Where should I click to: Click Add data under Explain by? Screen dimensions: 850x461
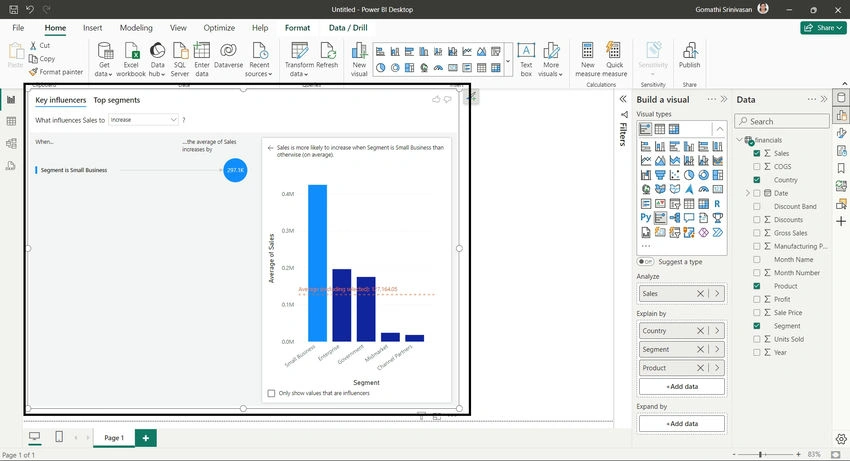coord(682,387)
